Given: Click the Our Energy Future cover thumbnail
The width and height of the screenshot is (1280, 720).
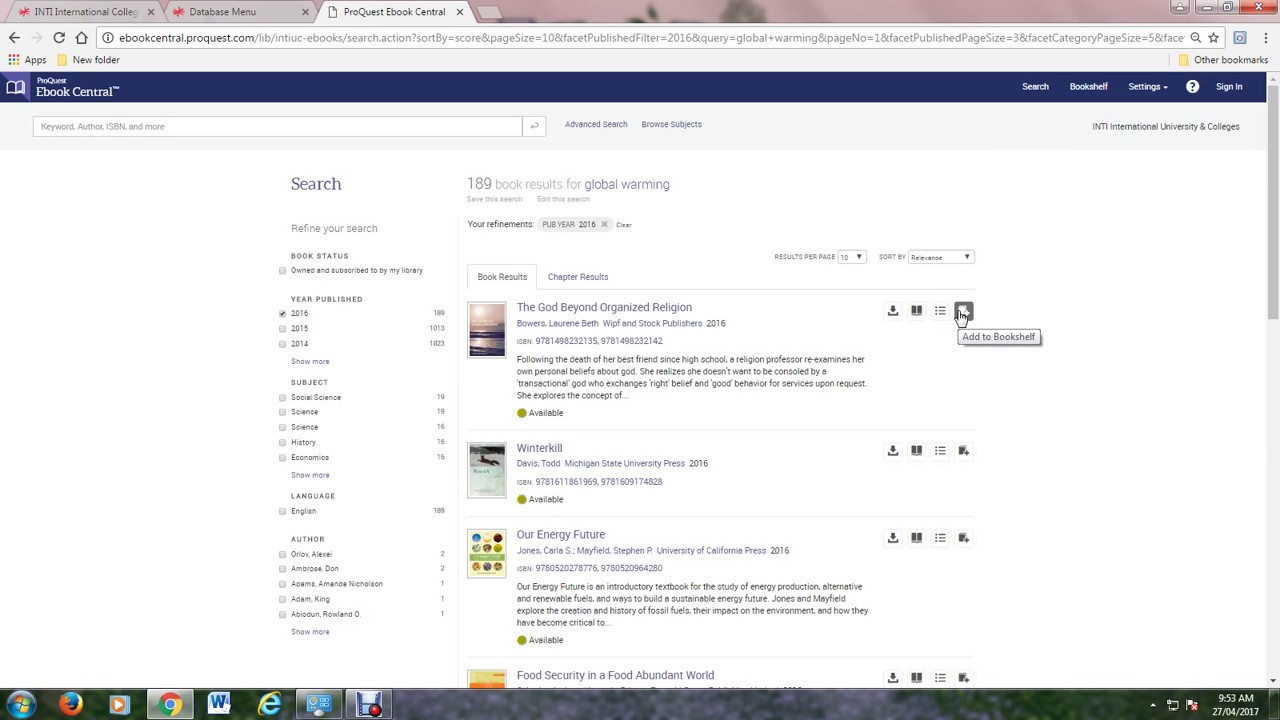Looking at the screenshot, I should coord(487,554).
